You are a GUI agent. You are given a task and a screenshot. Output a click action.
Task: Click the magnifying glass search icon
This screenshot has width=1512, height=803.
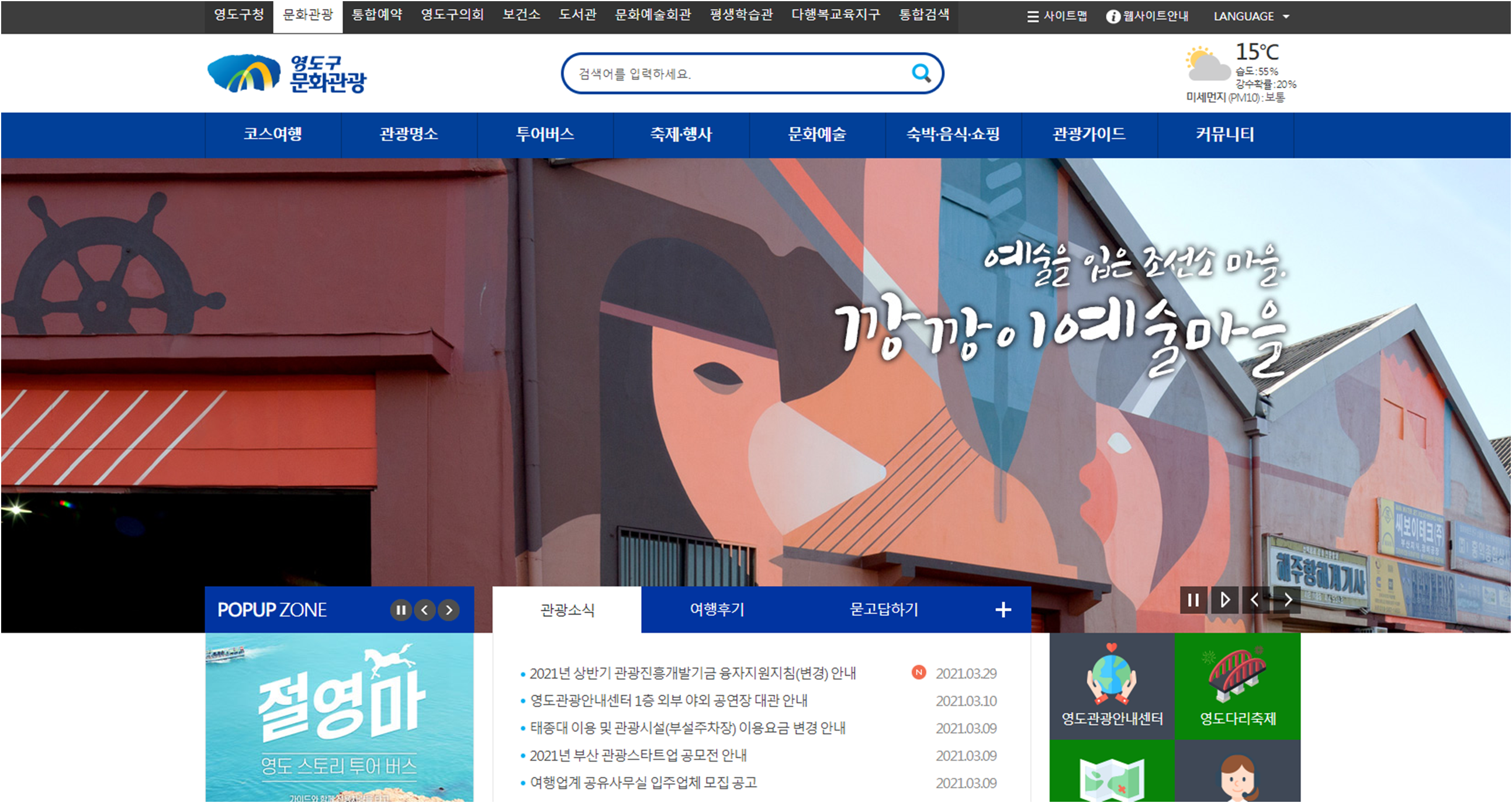[x=921, y=74]
